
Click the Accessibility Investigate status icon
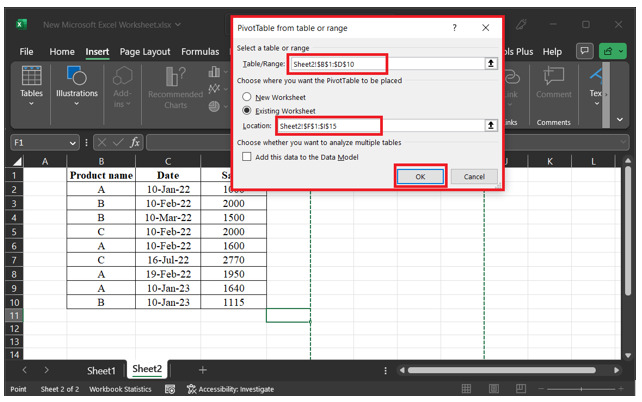(192, 389)
